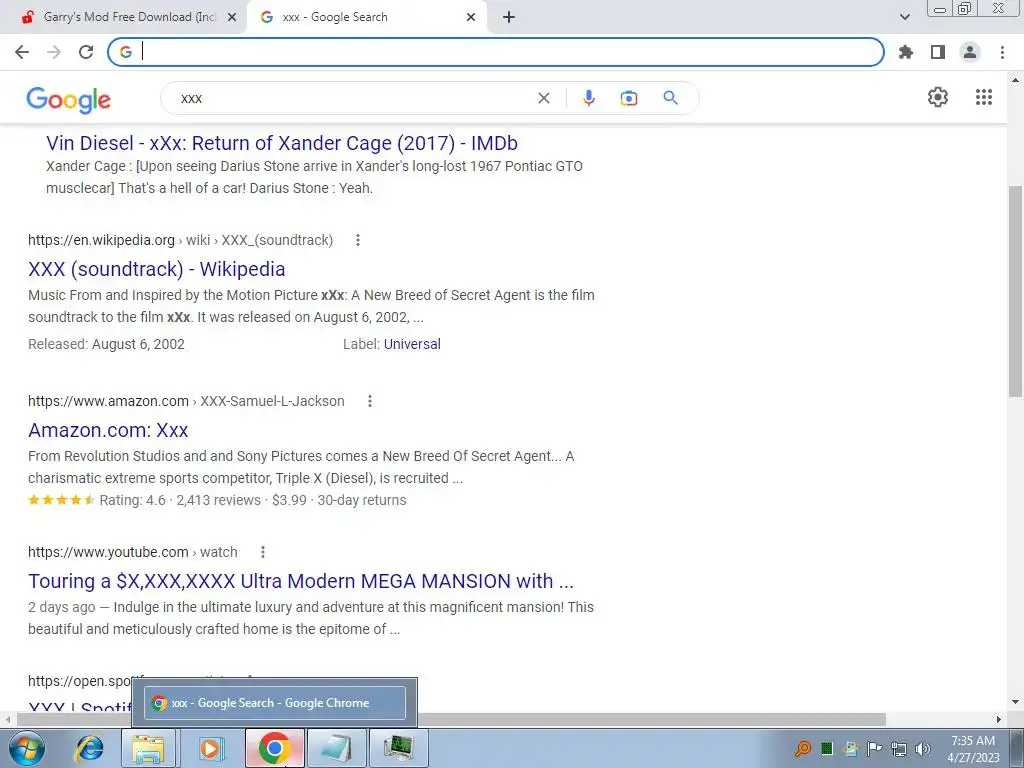Viewport: 1024px width, 768px height.
Task: Open the Chrome extensions puzzle icon
Action: (x=906, y=52)
